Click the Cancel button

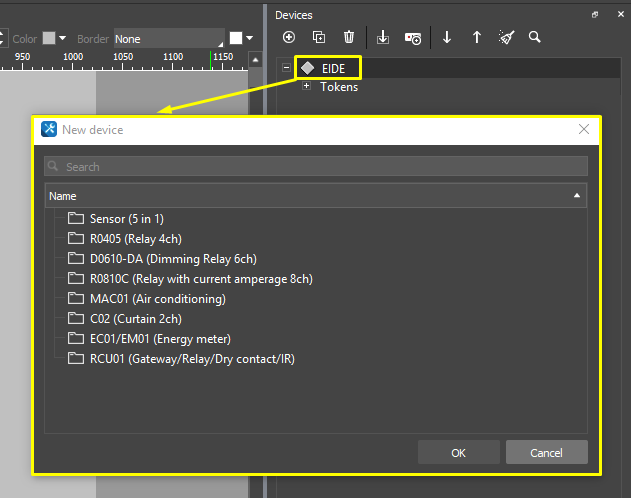pos(546,453)
